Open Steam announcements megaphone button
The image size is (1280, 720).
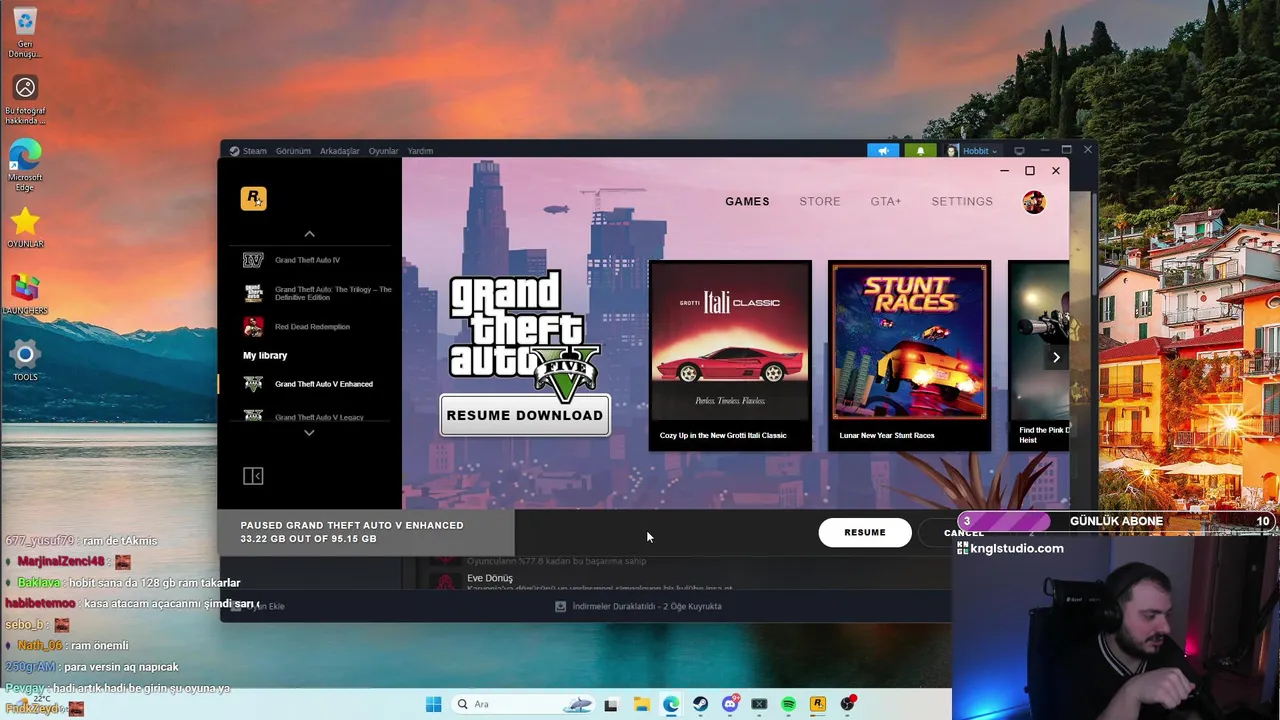click(x=883, y=151)
